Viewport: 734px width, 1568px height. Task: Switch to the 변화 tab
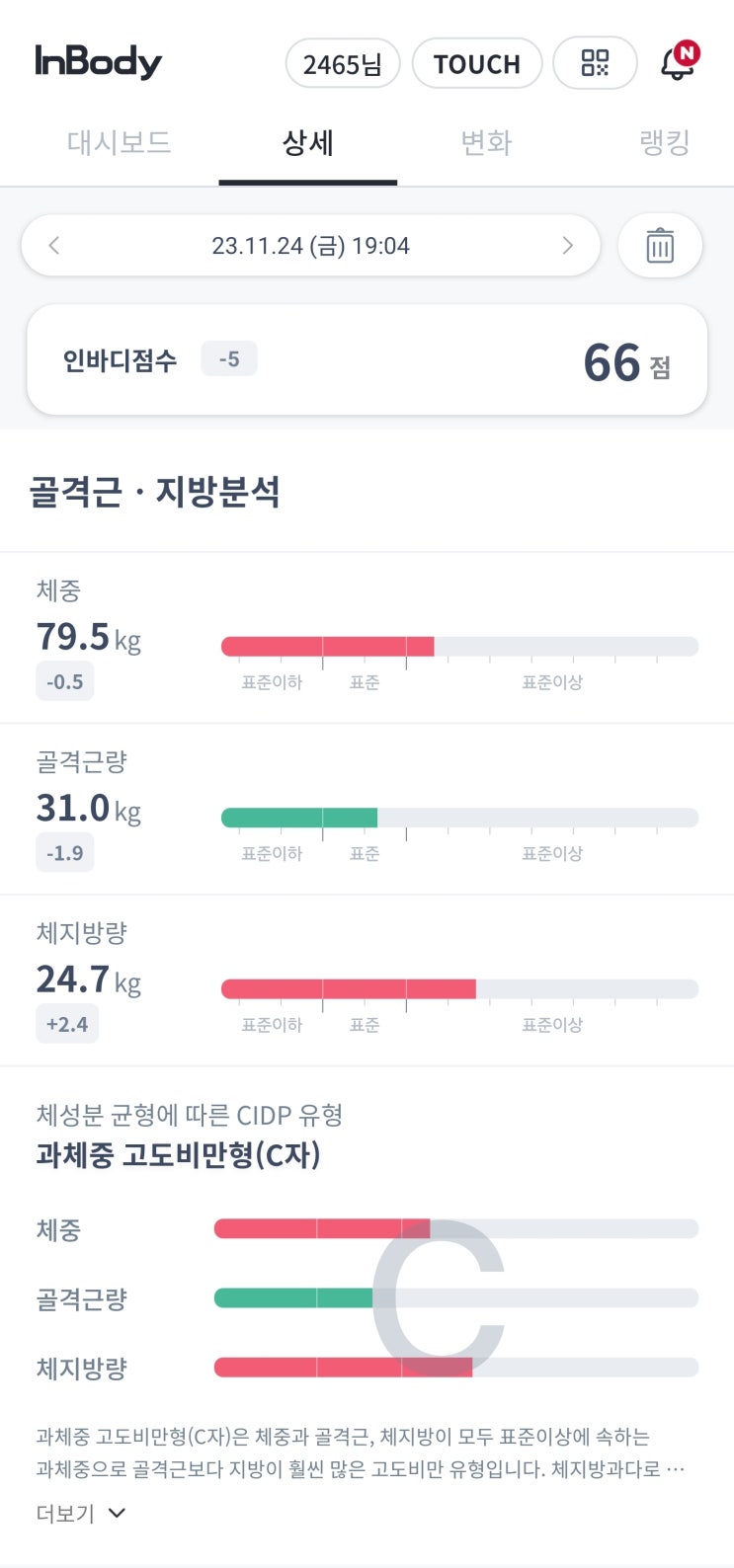pyautogui.click(x=486, y=143)
